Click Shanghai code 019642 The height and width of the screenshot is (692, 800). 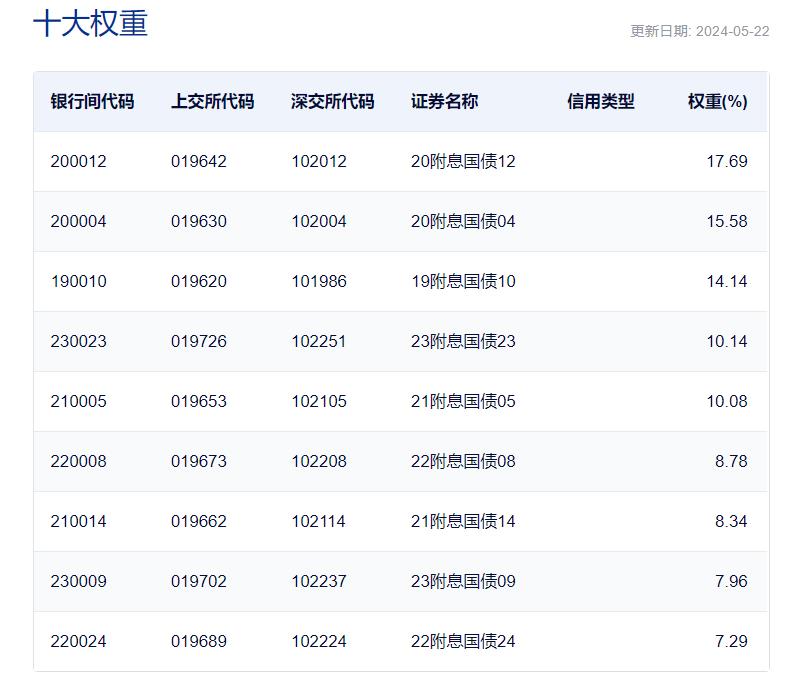point(199,161)
